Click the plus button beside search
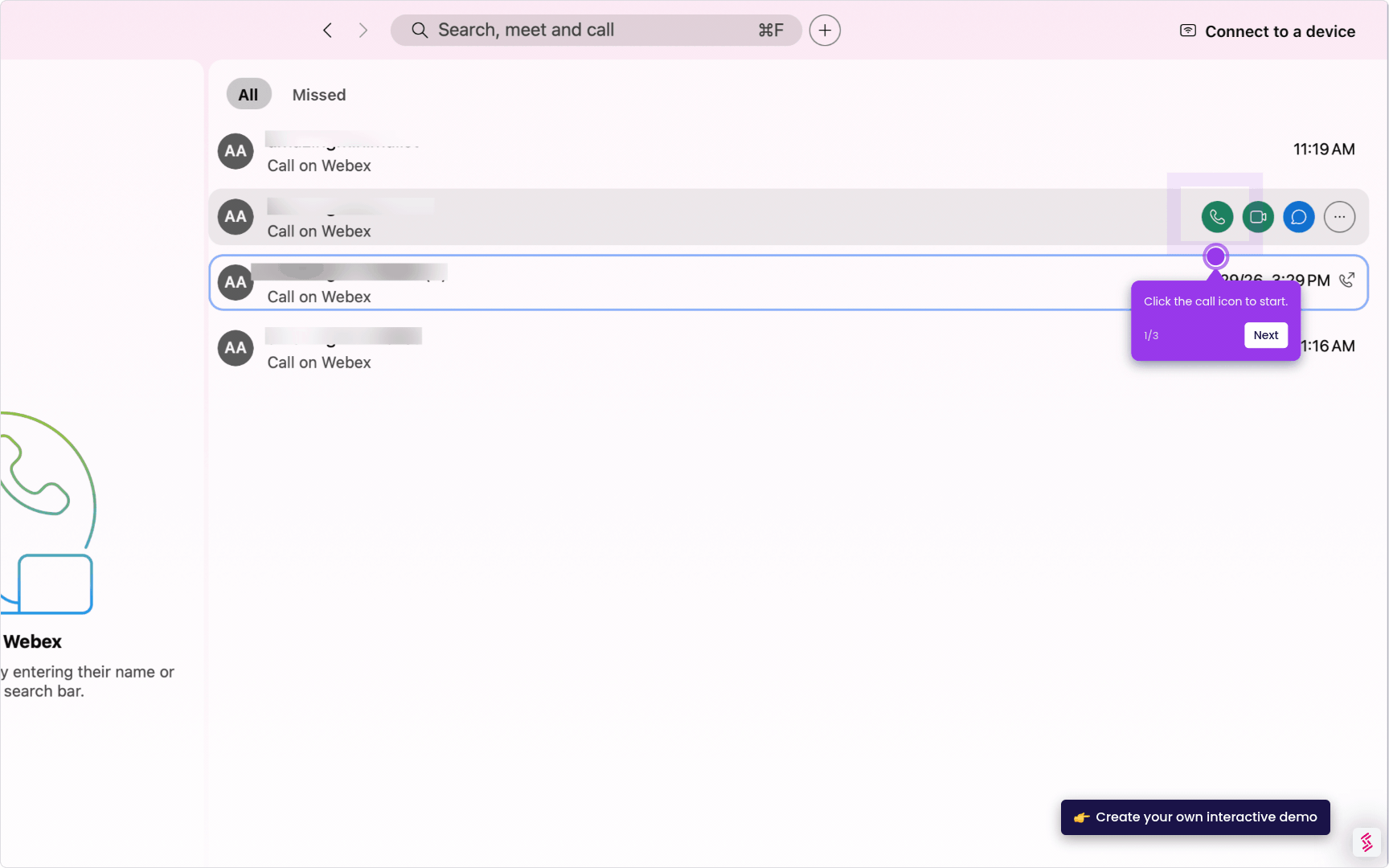Screen dimensions: 1389x868 [825, 31]
